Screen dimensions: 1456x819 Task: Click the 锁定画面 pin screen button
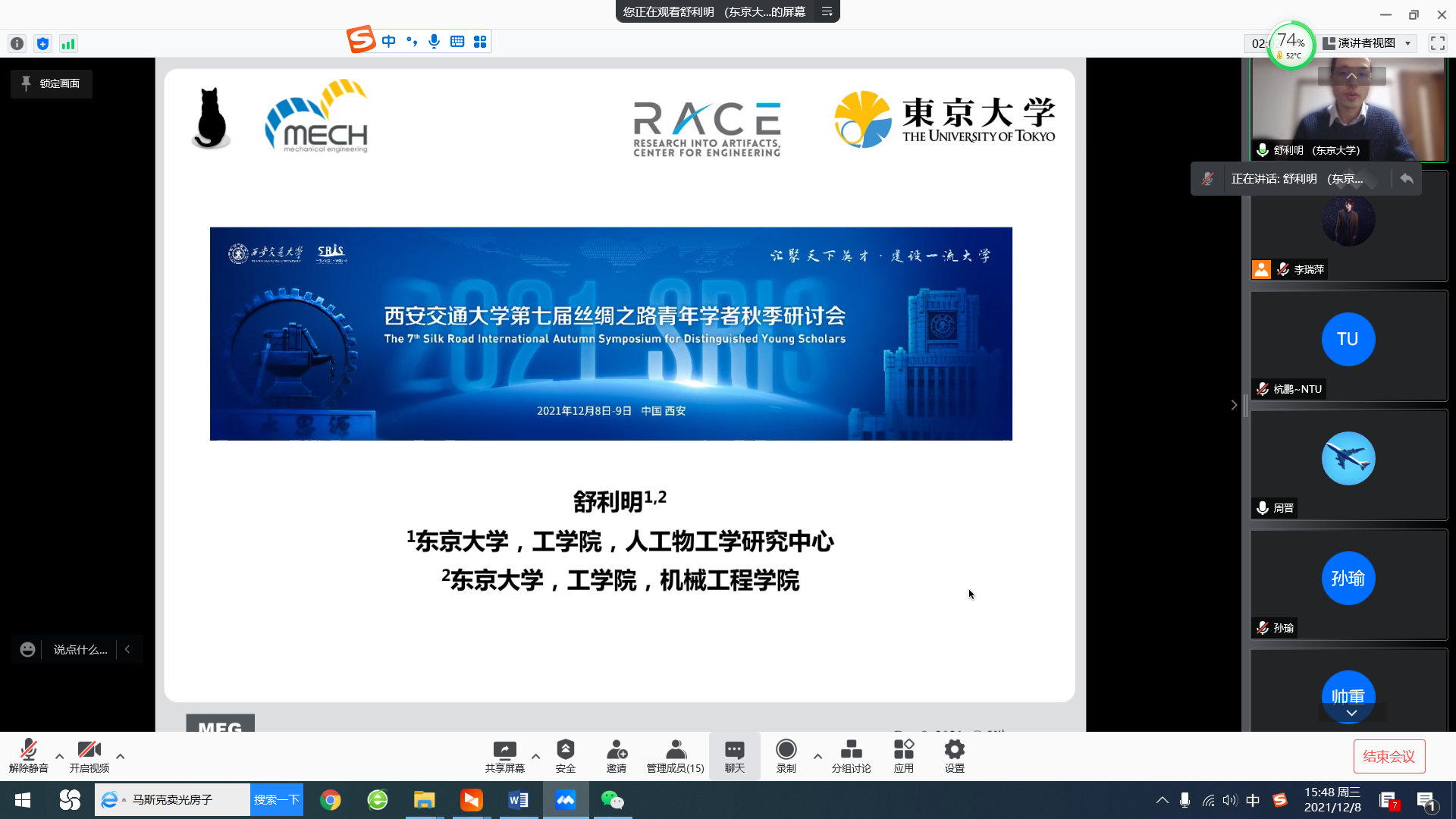52,83
